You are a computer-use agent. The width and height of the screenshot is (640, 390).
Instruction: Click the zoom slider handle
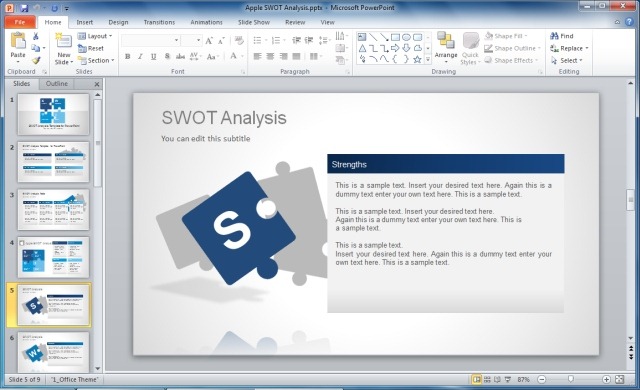pos(571,379)
